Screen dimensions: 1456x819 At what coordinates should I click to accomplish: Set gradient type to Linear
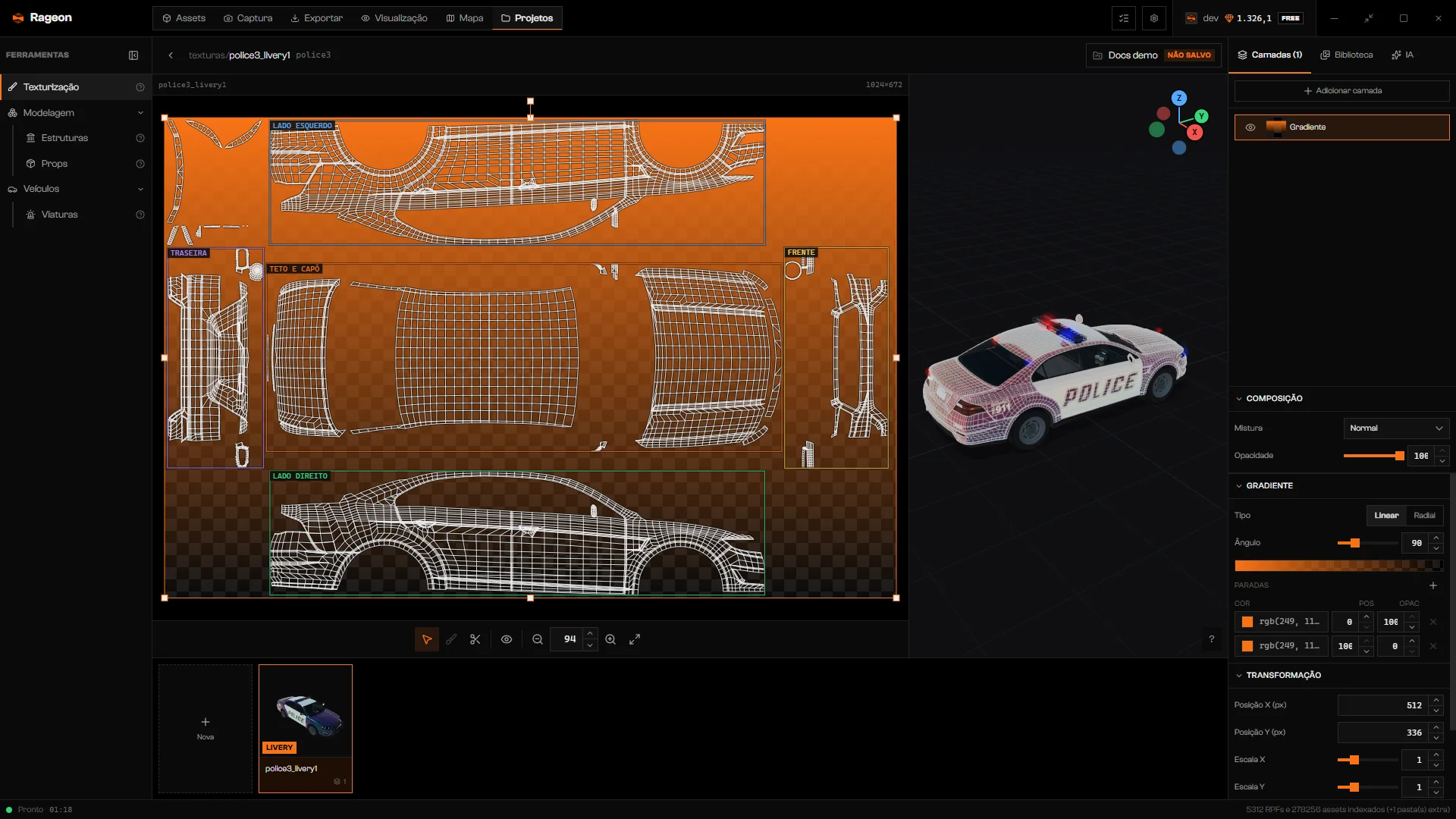1386,516
